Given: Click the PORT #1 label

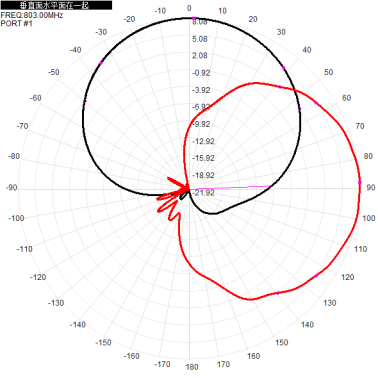Looking at the screenshot, I should tap(17, 23).
